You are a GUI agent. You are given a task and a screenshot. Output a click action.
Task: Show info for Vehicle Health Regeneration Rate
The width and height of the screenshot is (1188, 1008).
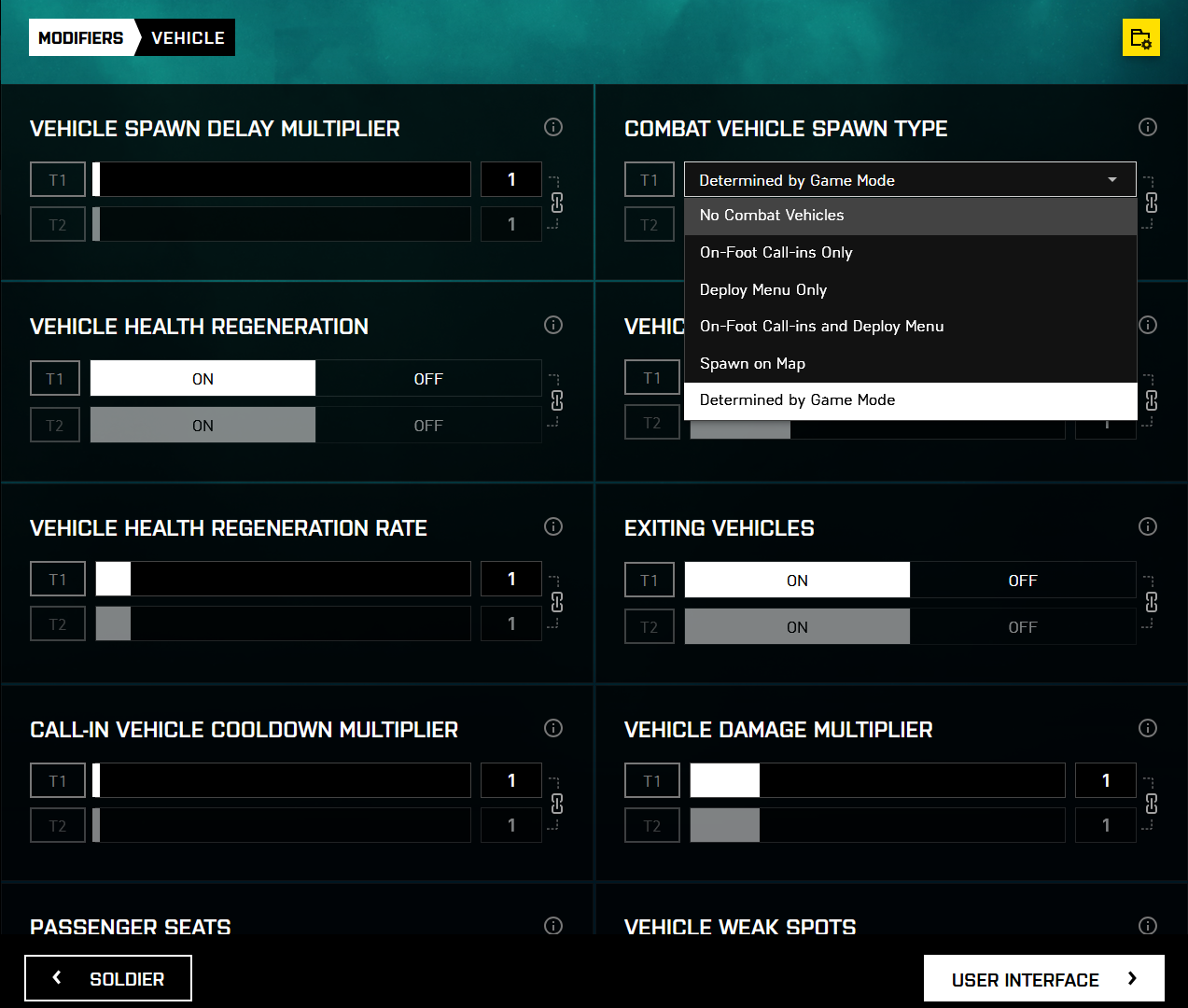[553, 526]
